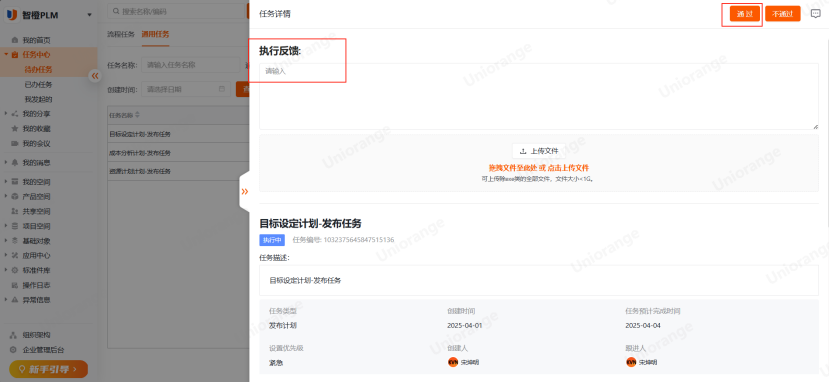Screen dimensions: 829x382
Task: Click the icon beside 基础对象
Action: click(15, 241)
